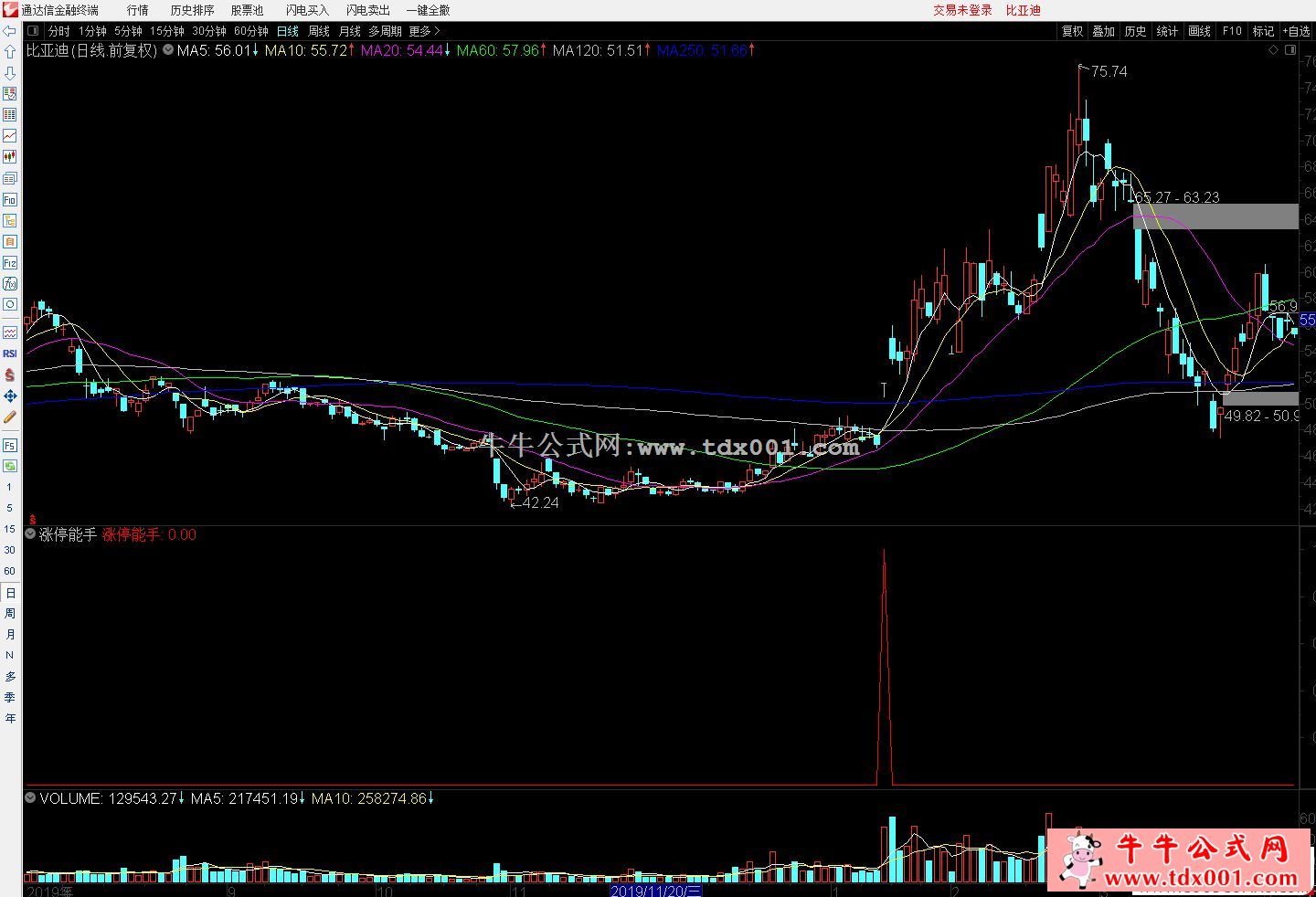Expand the VOLUME indicator dropdown arrow
1316x897 pixels.
click(31, 798)
